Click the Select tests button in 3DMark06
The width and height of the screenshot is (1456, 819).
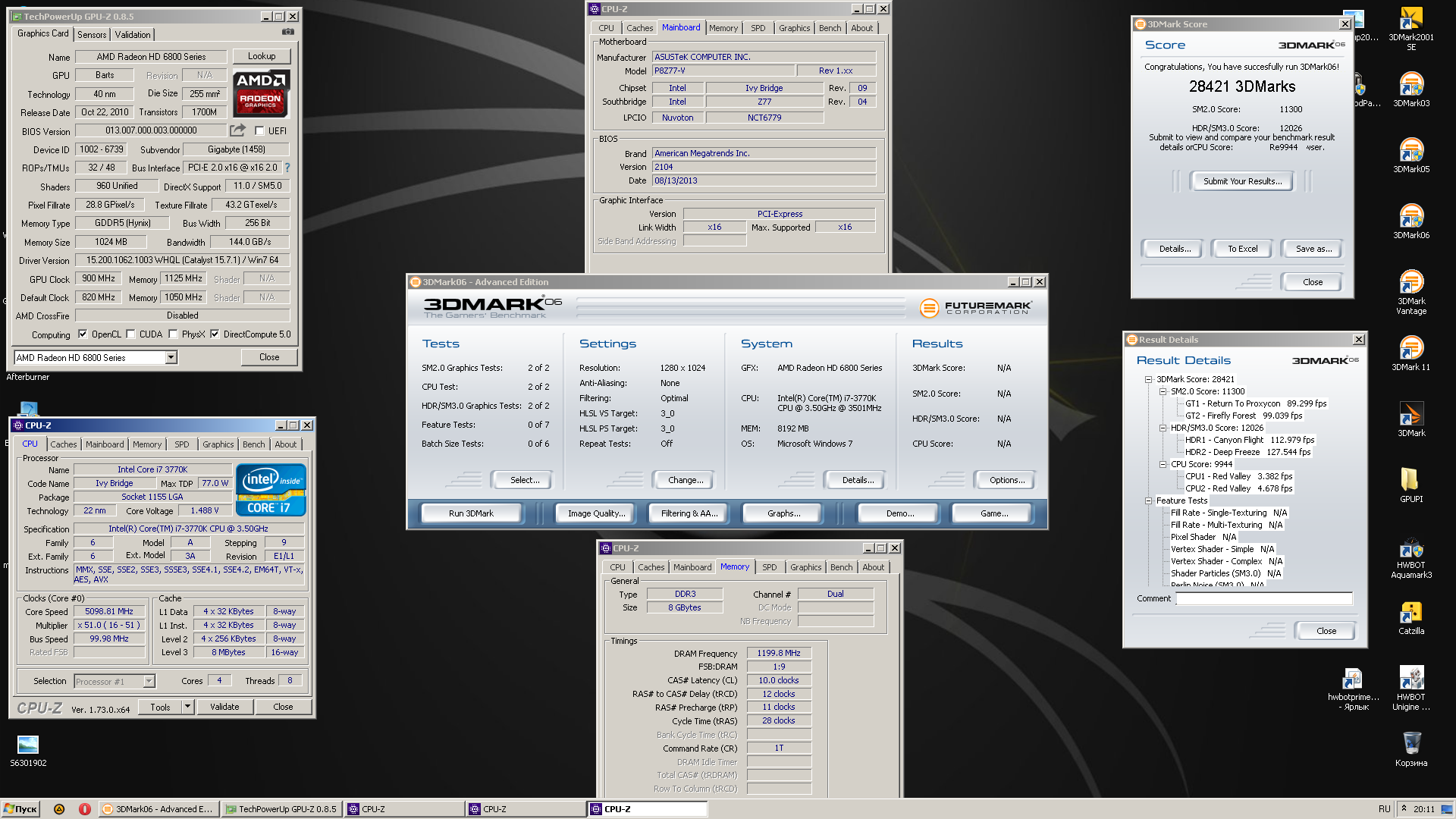(x=524, y=480)
